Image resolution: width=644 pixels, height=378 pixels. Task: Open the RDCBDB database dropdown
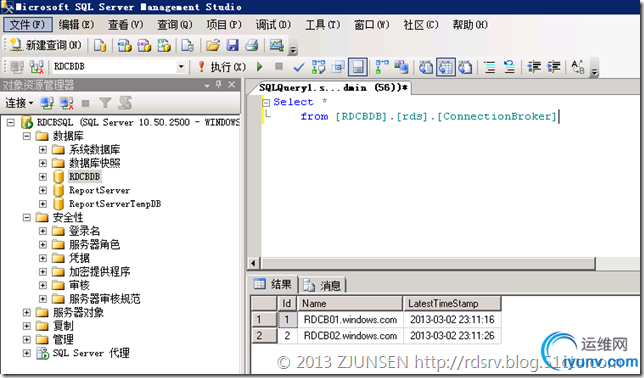coord(181,67)
